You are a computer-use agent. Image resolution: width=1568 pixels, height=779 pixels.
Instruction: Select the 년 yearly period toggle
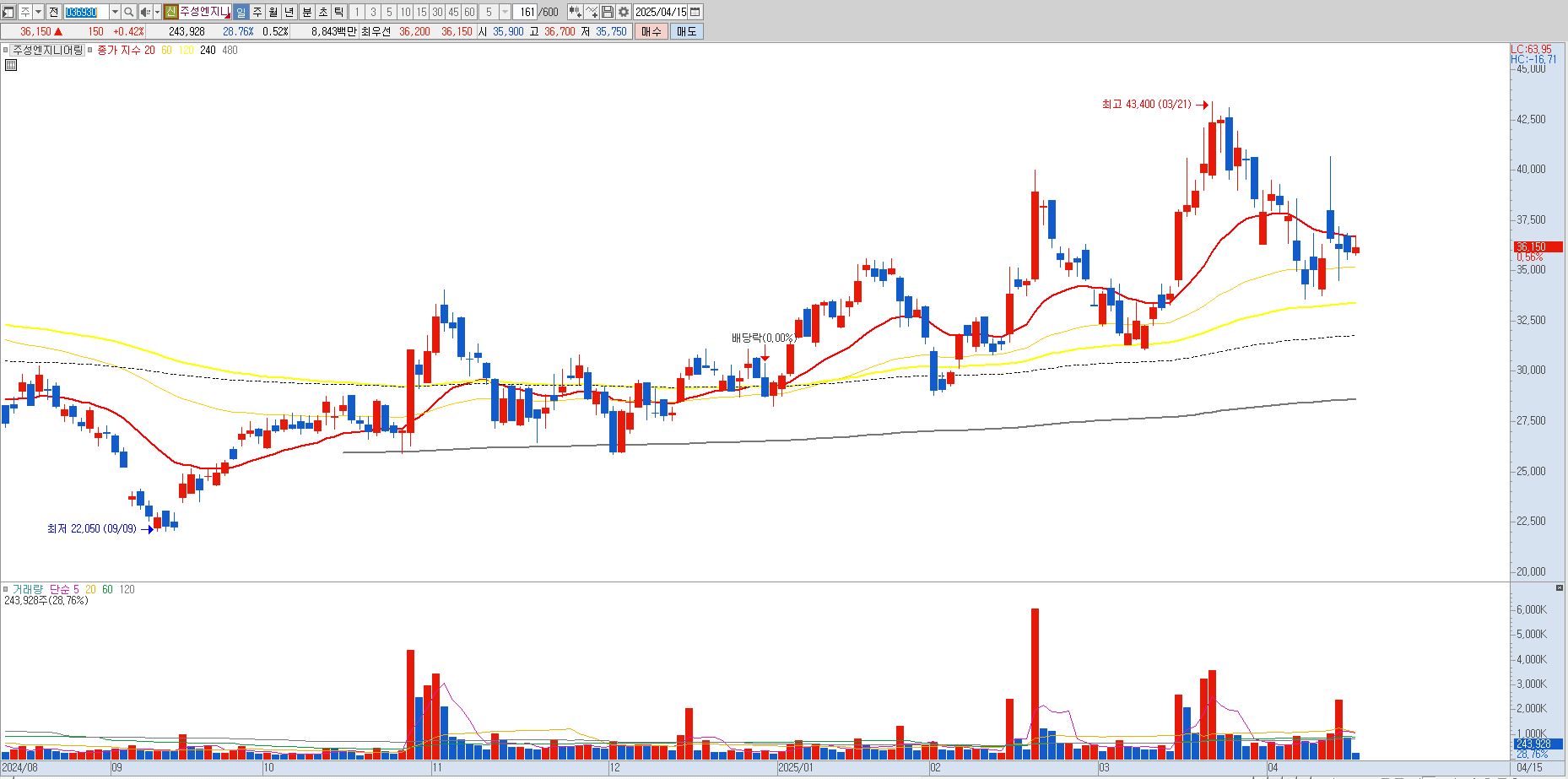click(x=289, y=12)
